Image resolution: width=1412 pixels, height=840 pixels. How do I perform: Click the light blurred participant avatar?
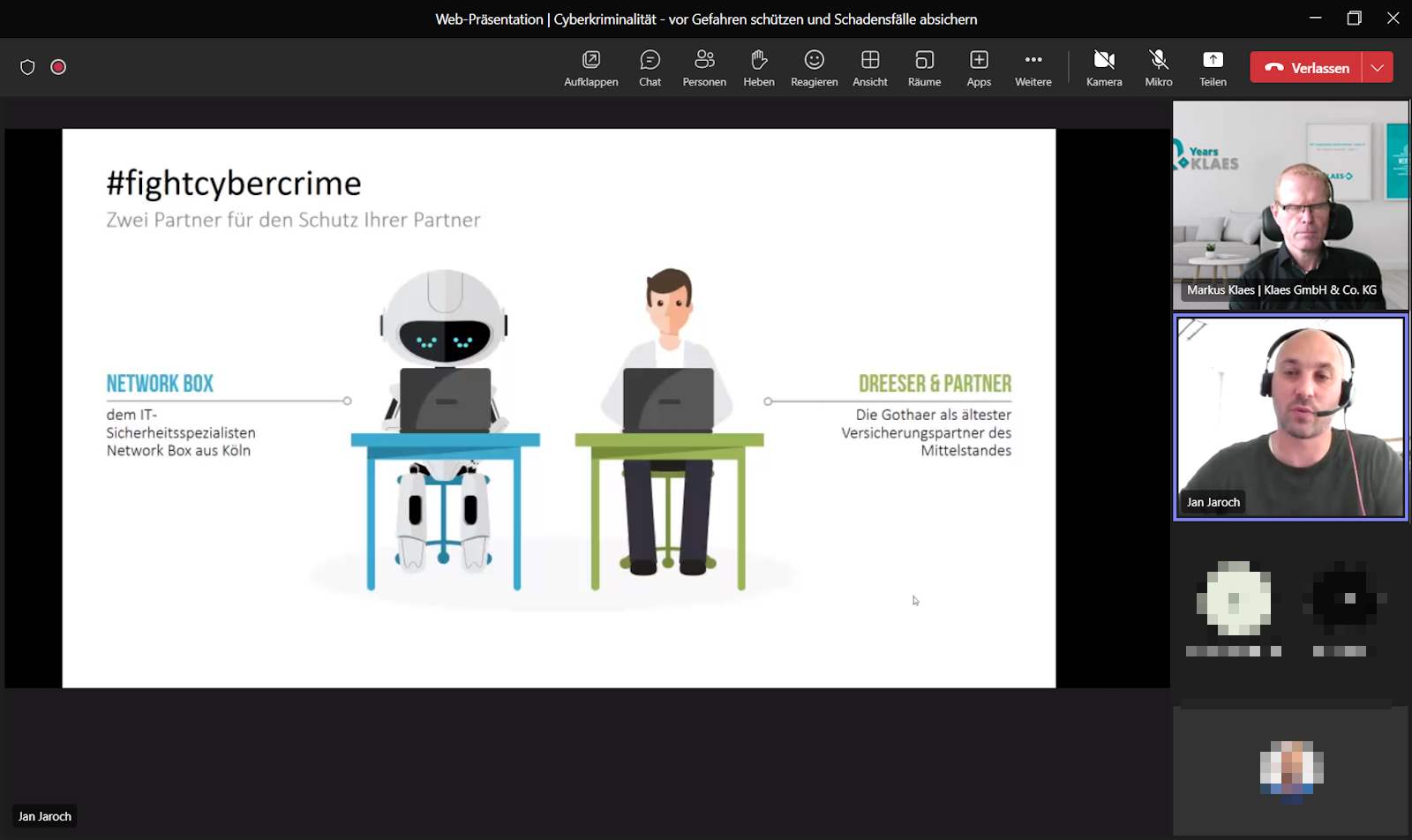click(x=1234, y=598)
